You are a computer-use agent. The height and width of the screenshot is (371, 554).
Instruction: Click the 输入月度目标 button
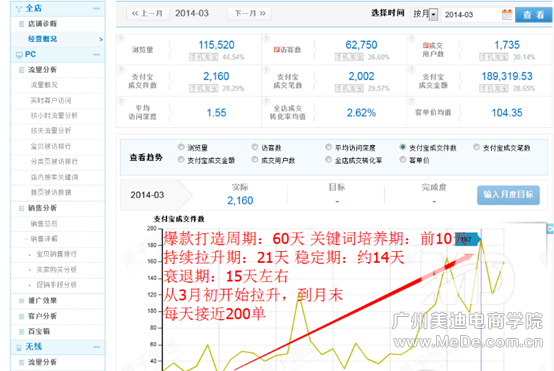(508, 195)
